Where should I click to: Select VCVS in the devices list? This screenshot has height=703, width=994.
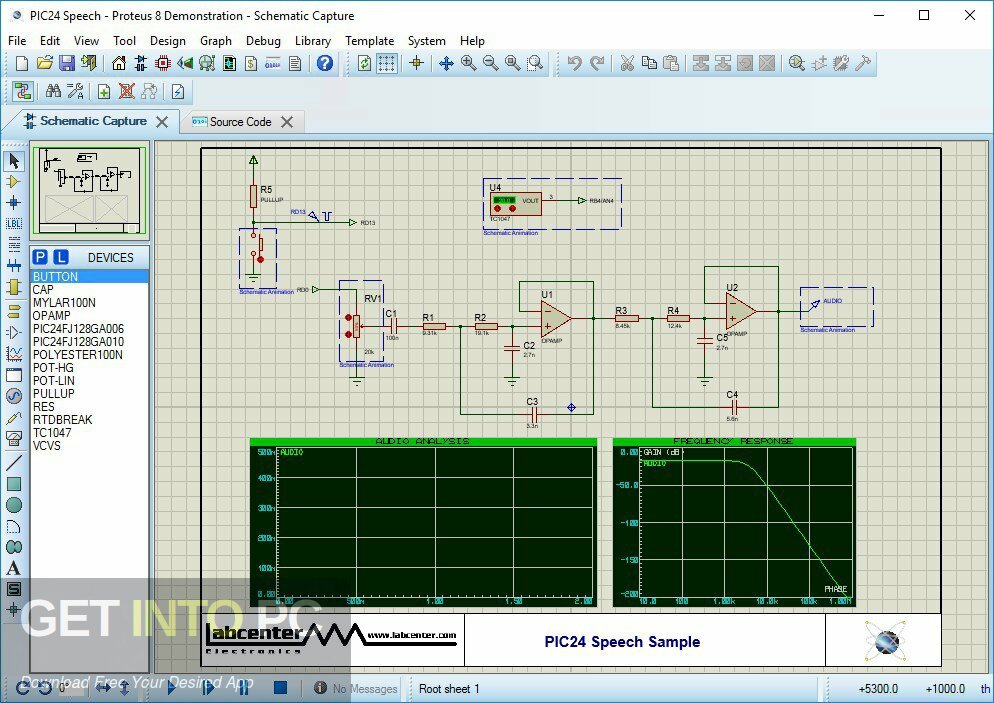(x=89, y=445)
